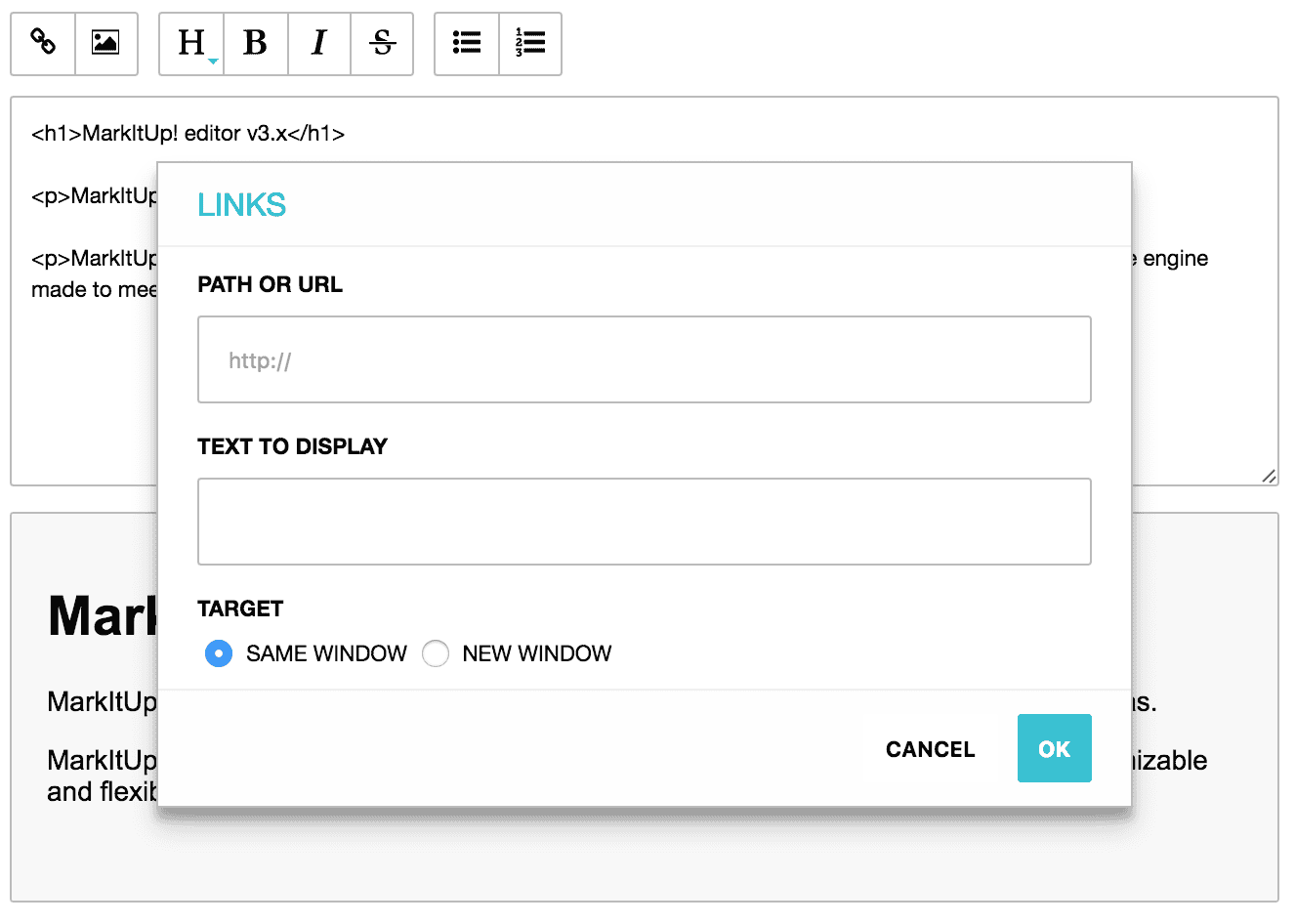Image resolution: width=1295 pixels, height=924 pixels.
Task: Insert an ordered numbered list
Action: coord(530,43)
